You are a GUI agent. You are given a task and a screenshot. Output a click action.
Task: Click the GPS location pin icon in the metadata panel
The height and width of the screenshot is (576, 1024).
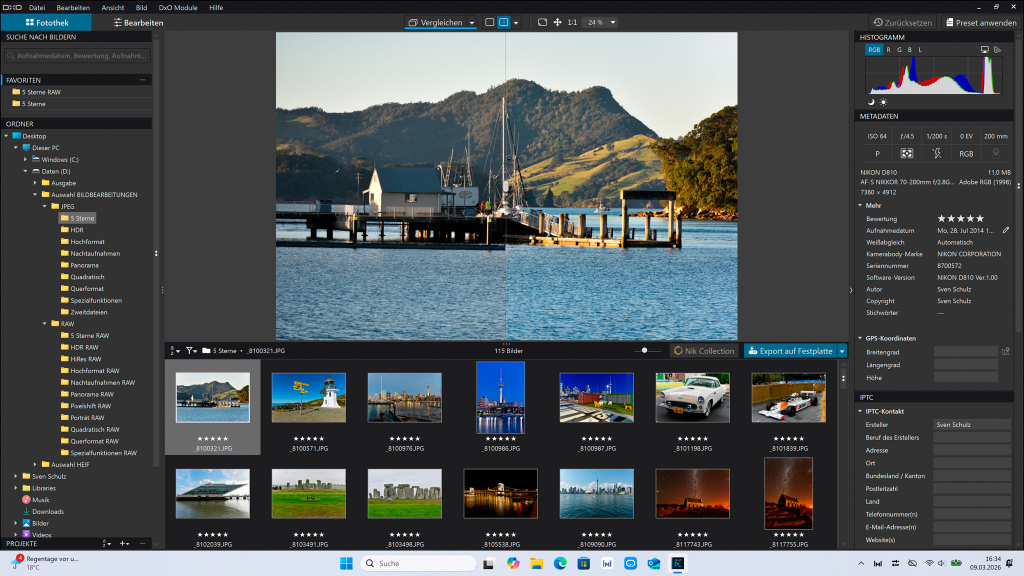[995, 153]
